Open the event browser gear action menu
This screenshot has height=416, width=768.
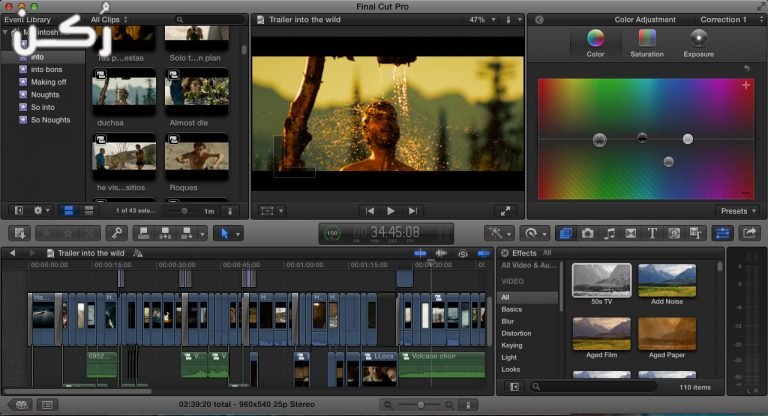41,211
